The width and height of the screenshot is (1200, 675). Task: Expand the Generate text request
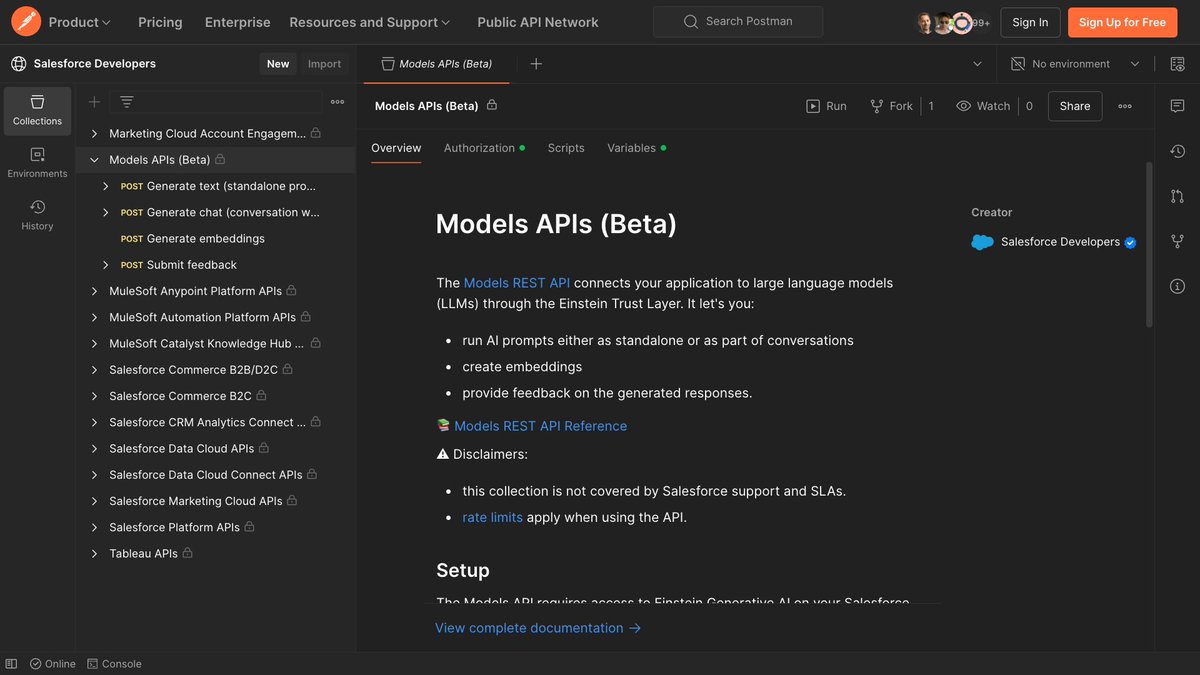(106, 186)
